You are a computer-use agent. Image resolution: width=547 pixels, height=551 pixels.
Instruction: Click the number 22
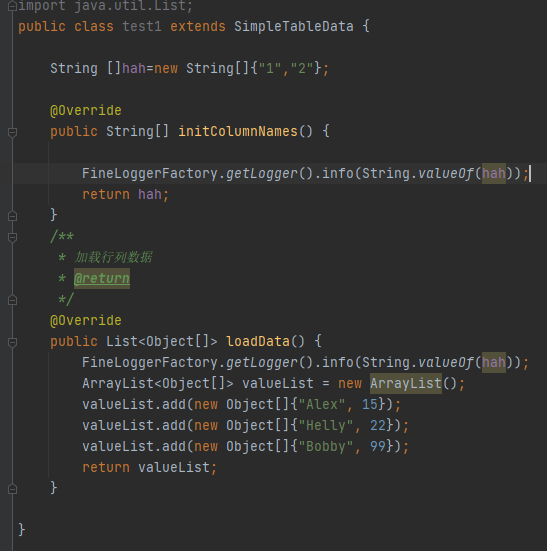pyautogui.click(x=378, y=426)
